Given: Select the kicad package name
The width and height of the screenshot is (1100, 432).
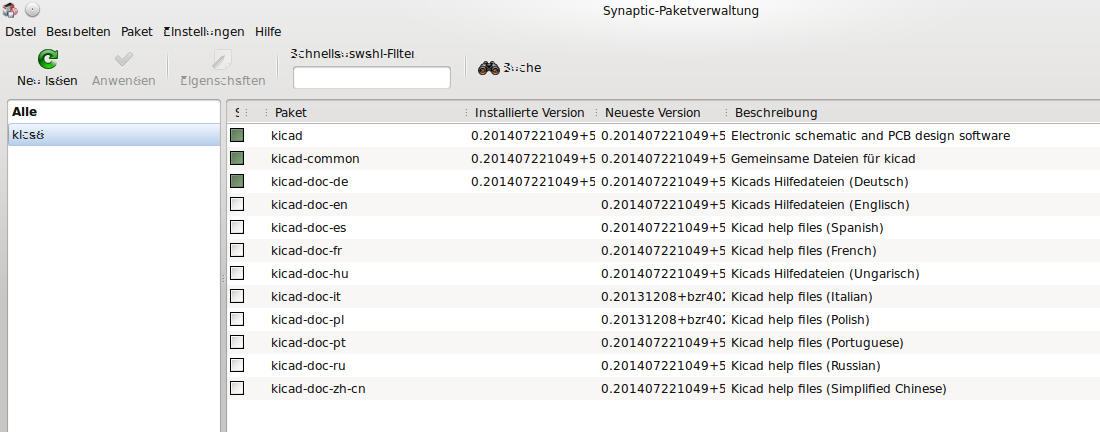Looking at the screenshot, I should click(287, 135).
